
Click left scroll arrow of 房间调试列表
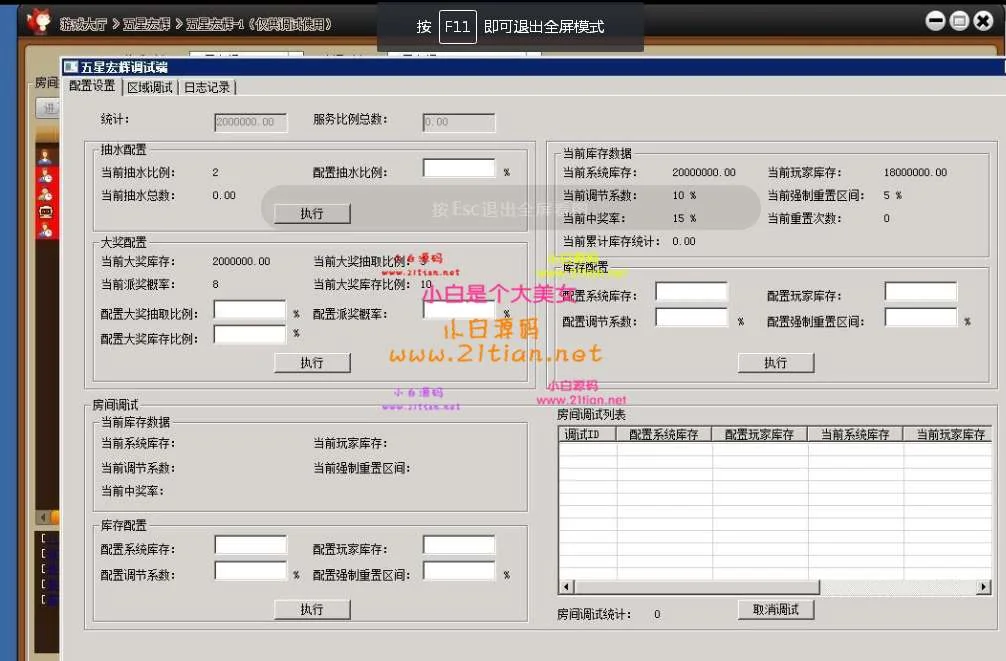[566, 587]
